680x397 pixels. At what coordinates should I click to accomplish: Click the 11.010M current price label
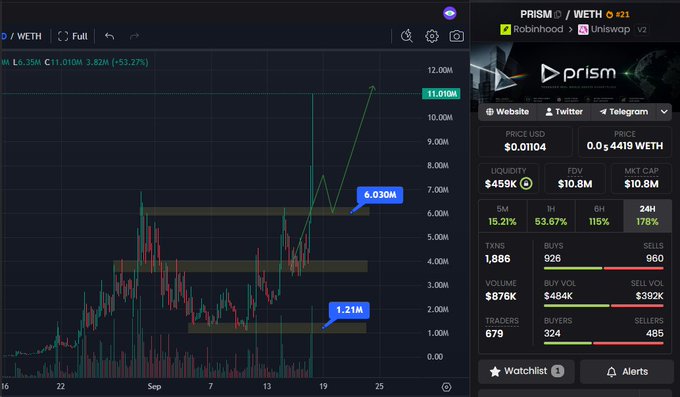(x=441, y=94)
